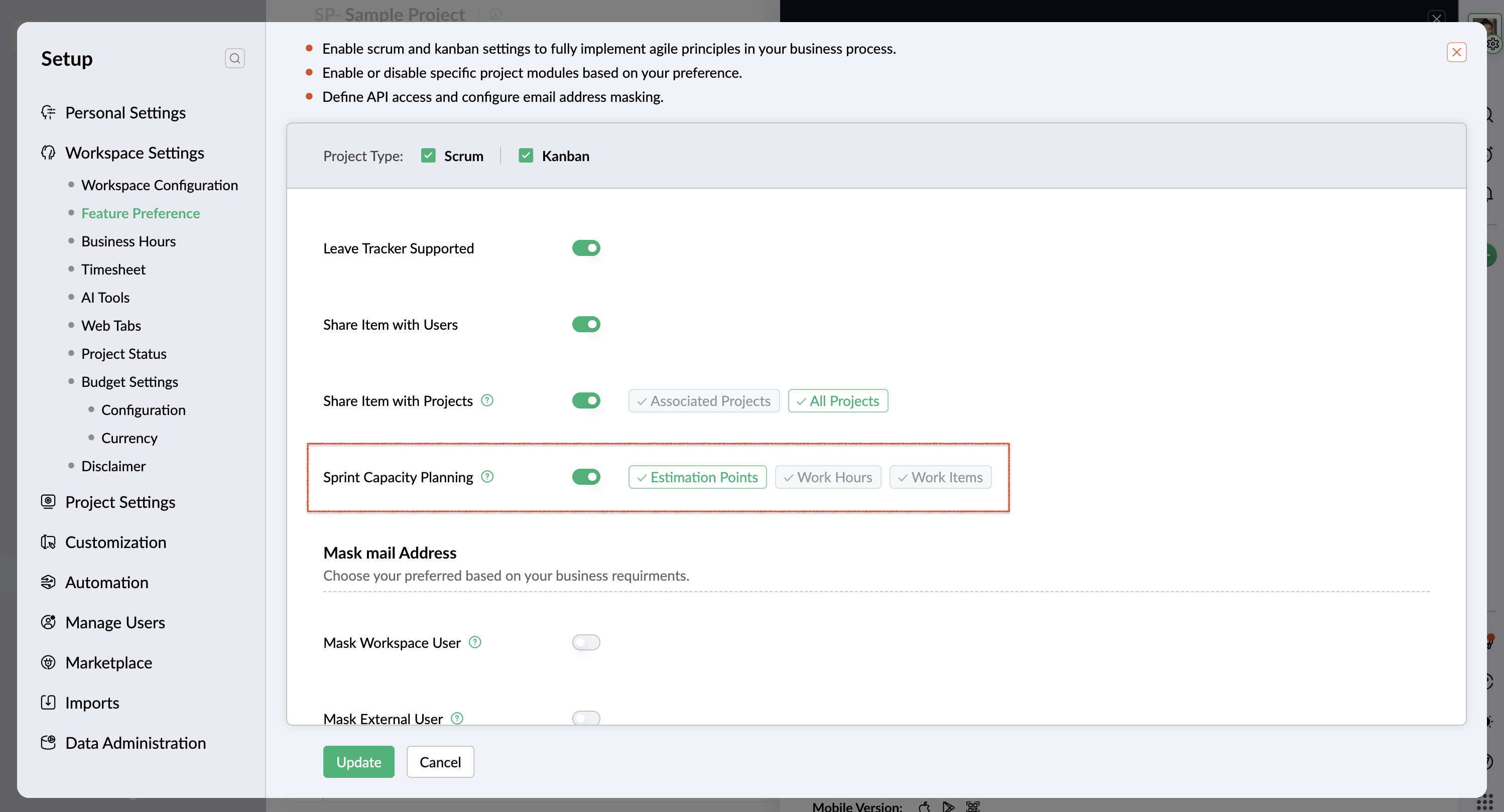Enable the Mask Workspace User toggle
The width and height of the screenshot is (1504, 812).
tap(586, 642)
